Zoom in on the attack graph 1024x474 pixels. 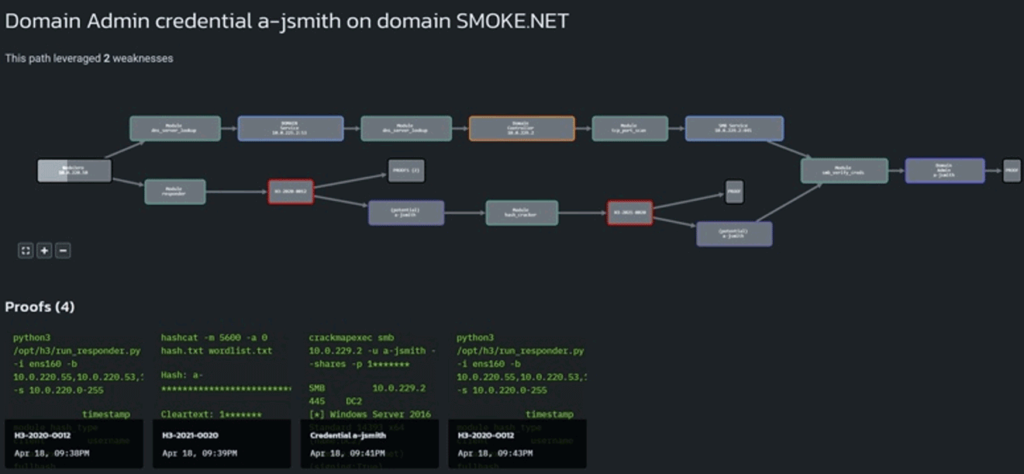point(45,250)
